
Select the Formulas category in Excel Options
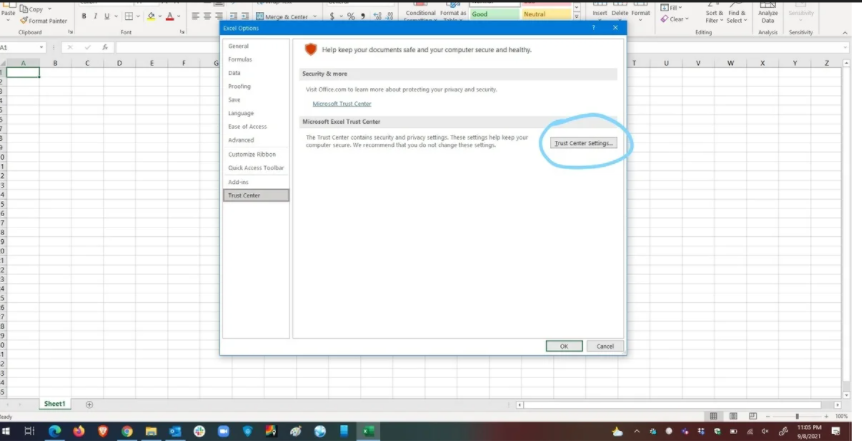point(240,60)
